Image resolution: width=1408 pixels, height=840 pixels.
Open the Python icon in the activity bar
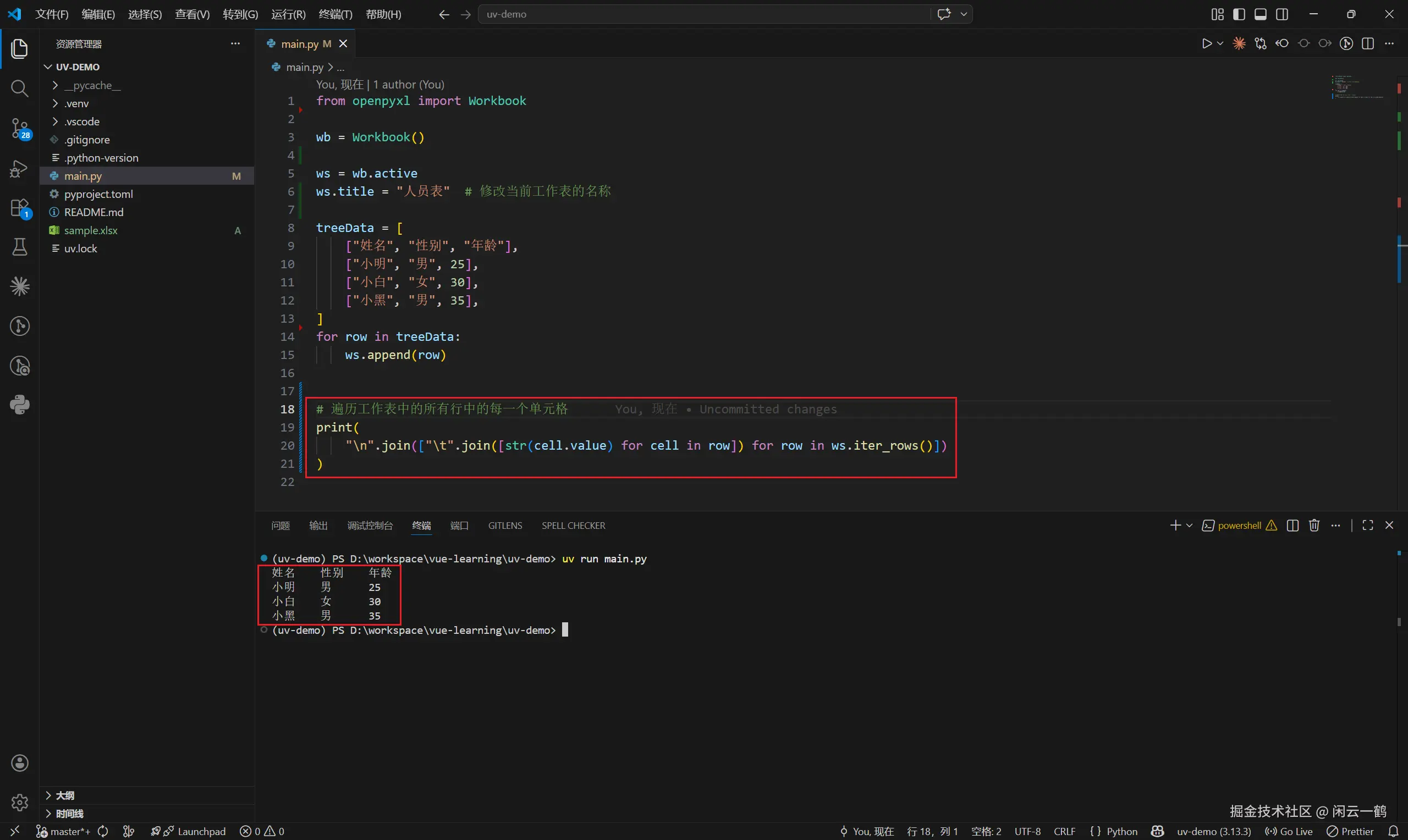pyautogui.click(x=19, y=405)
